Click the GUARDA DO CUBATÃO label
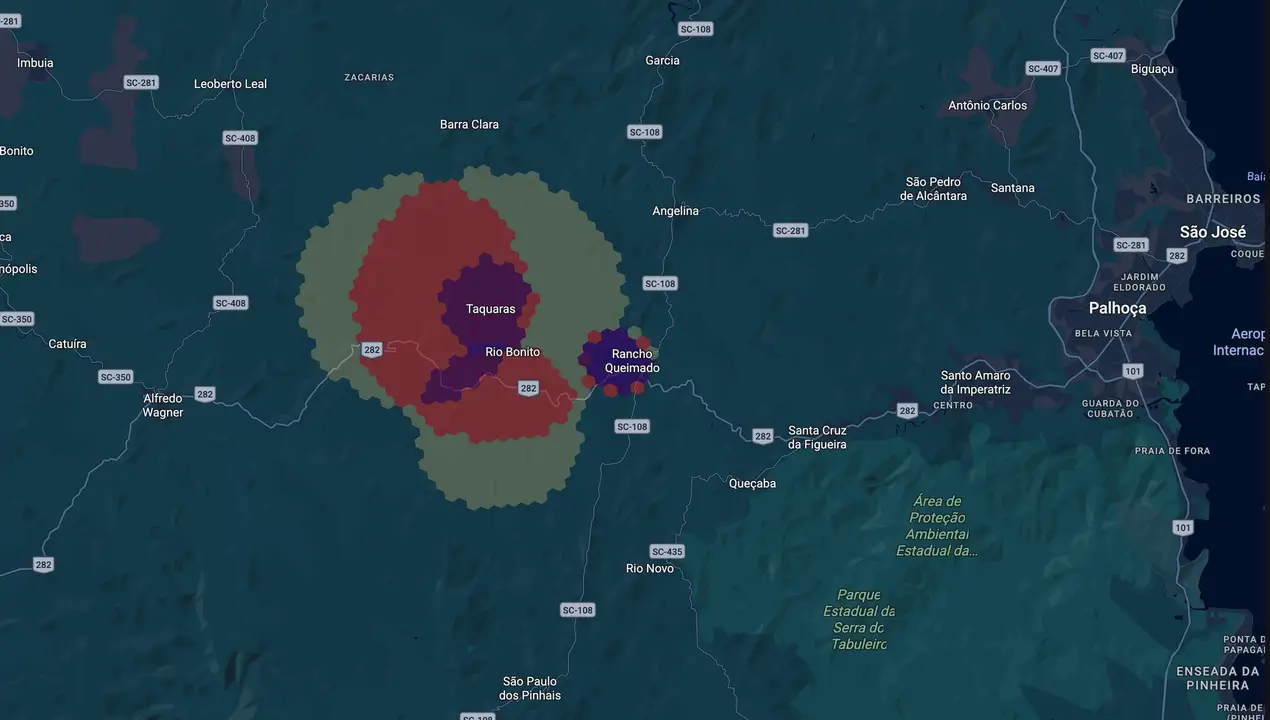The height and width of the screenshot is (720, 1270). tap(1108, 408)
